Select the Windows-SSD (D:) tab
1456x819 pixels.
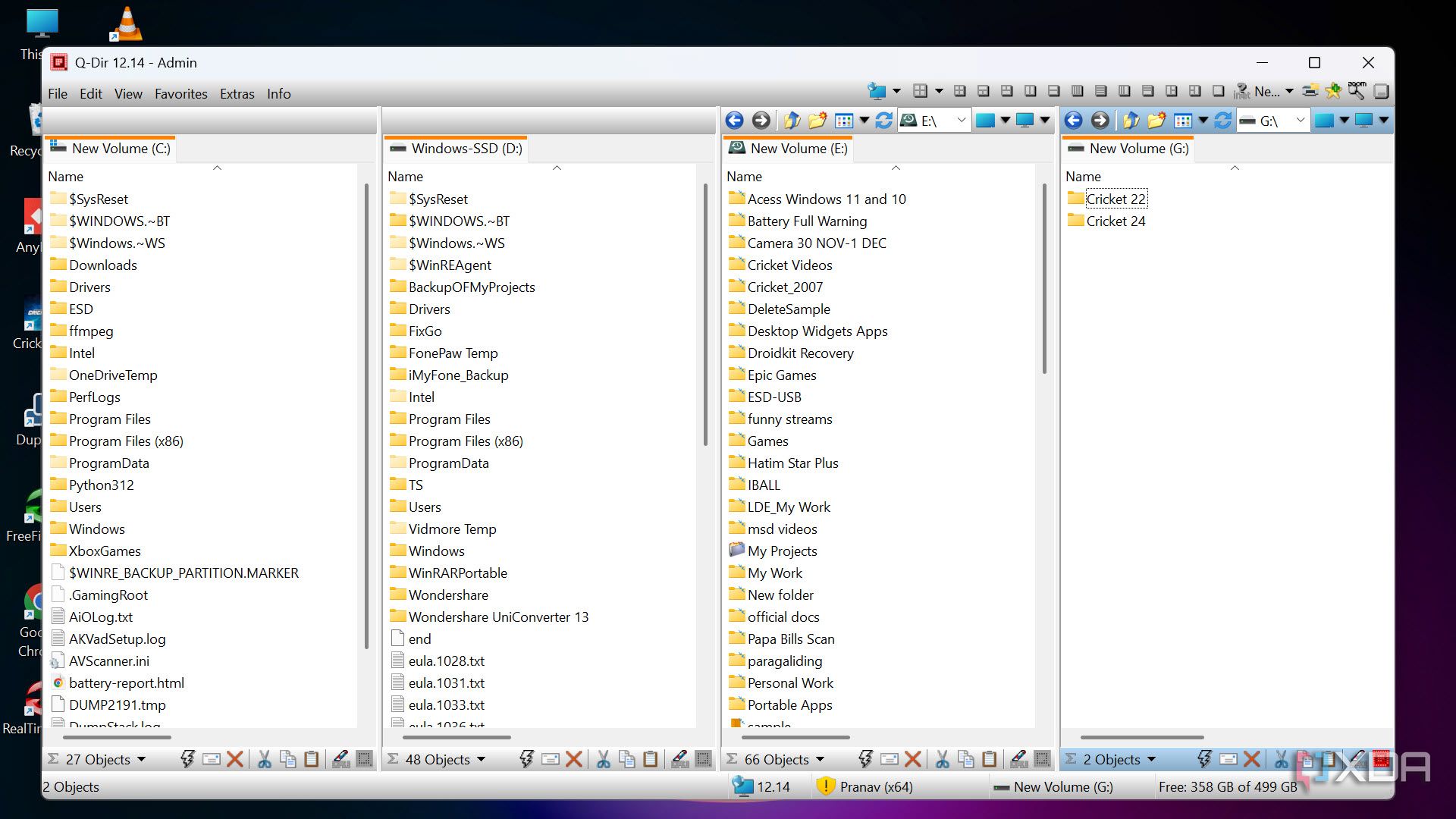tap(456, 149)
